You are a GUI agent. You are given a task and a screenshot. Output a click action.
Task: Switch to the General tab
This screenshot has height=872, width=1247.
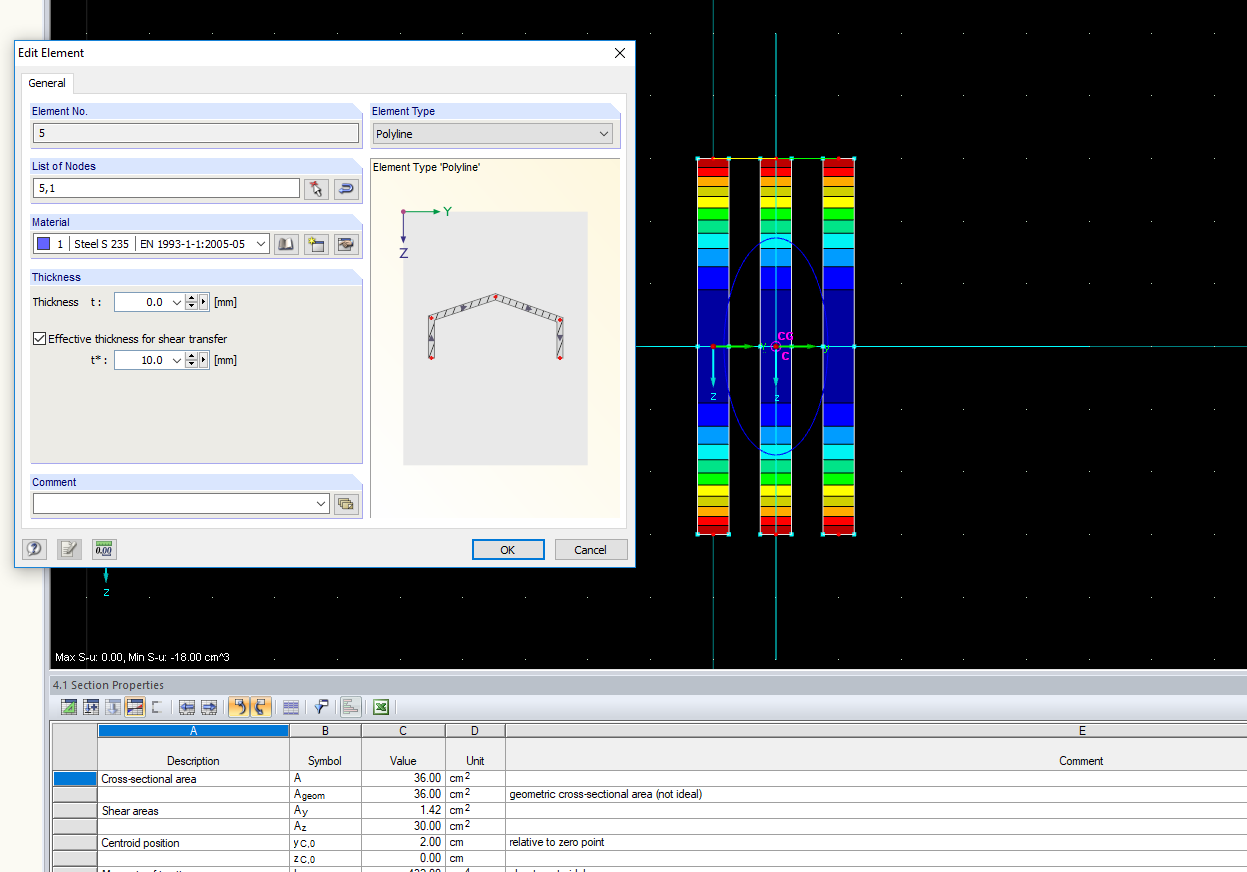[46, 83]
